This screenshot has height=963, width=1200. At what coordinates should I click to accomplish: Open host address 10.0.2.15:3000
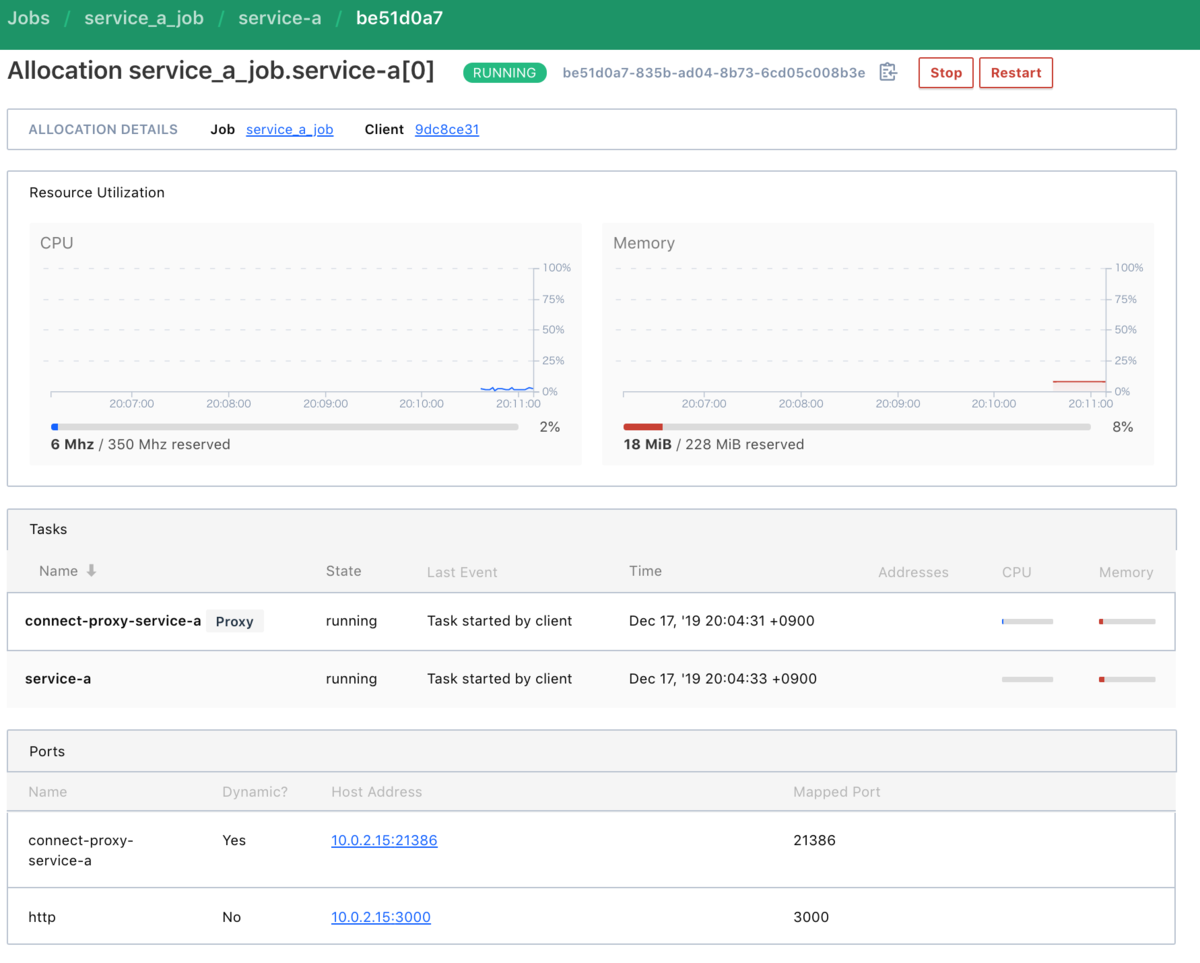[381, 917]
